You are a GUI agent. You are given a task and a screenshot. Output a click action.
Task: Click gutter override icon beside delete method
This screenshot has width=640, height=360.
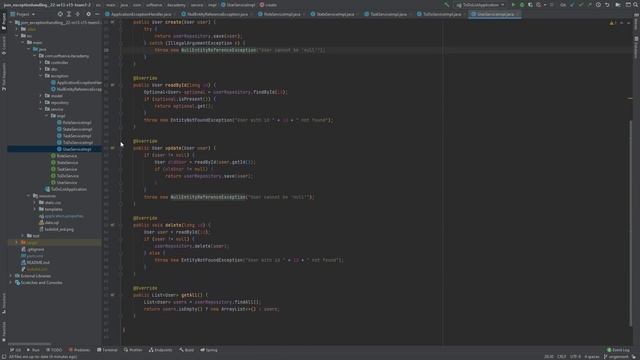click(112, 225)
